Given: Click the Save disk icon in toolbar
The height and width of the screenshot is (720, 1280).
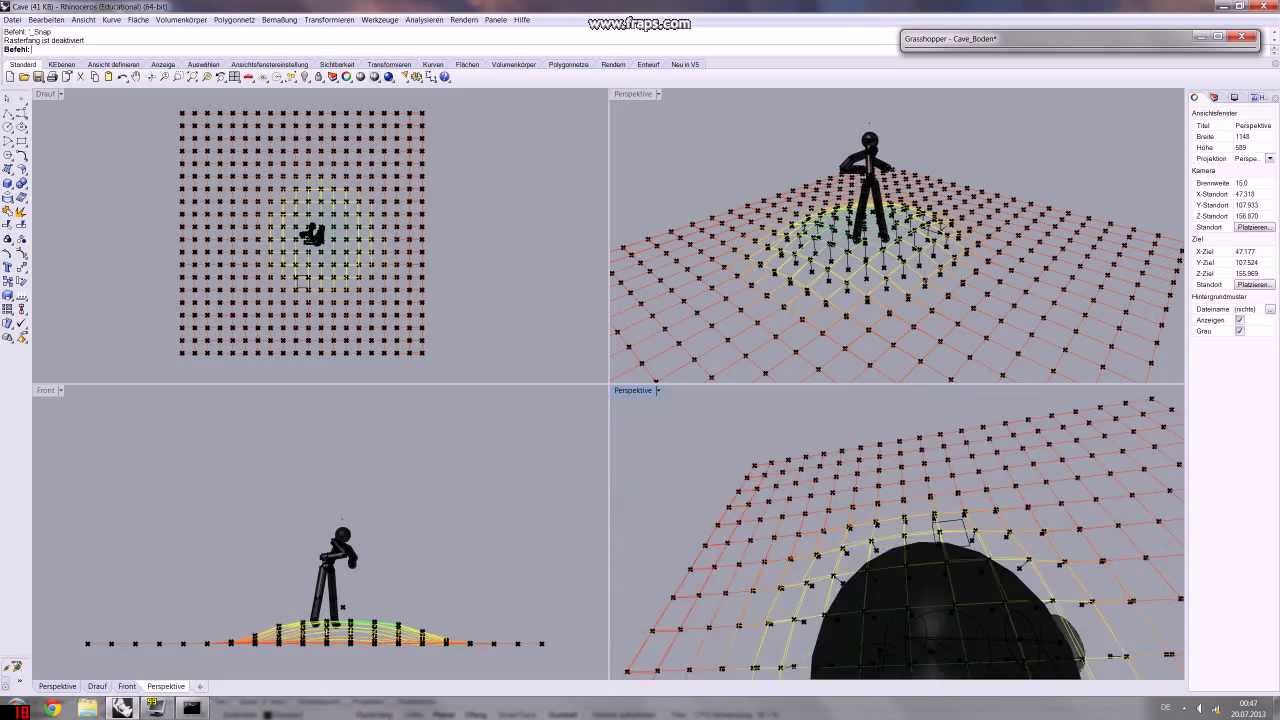Looking at the screenshot, I should 38,77.
